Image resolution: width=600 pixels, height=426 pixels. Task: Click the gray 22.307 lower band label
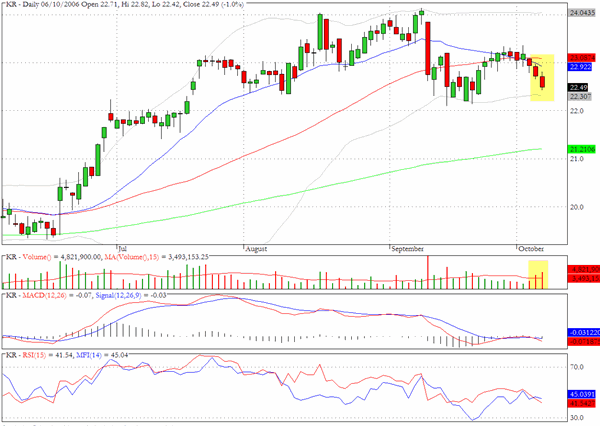[x=580, y=96]
